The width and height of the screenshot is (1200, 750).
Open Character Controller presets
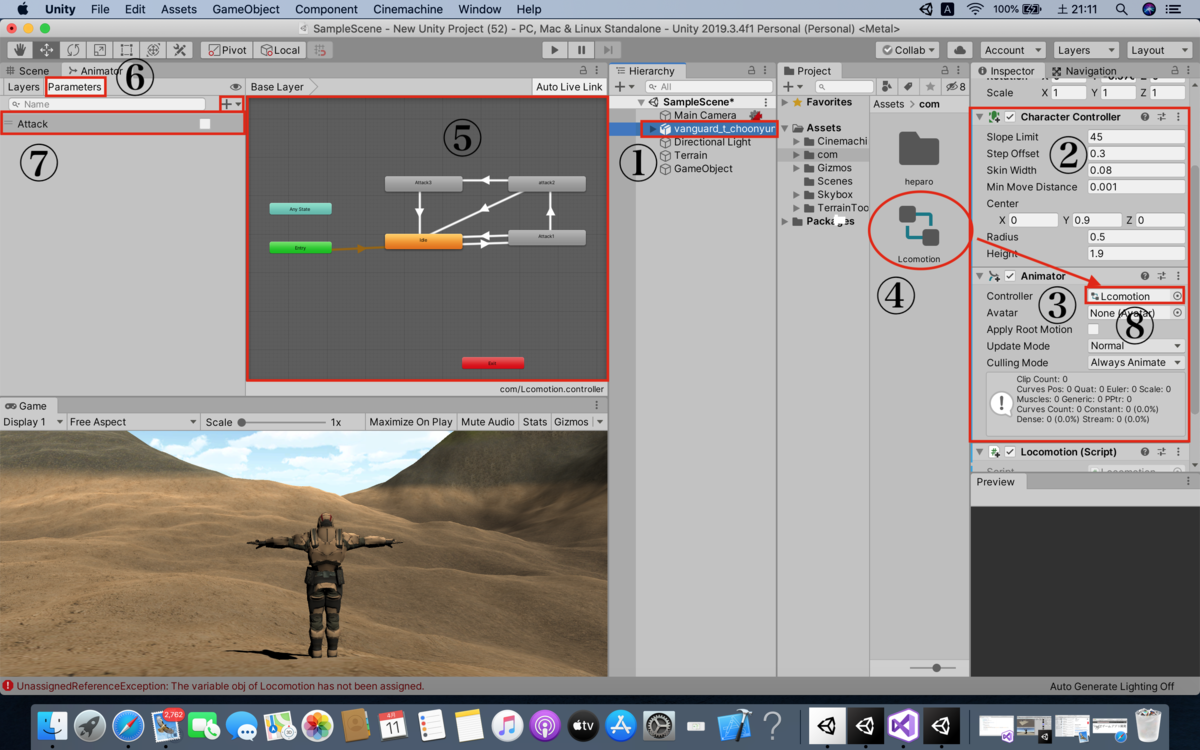(x=1162, y=117)
